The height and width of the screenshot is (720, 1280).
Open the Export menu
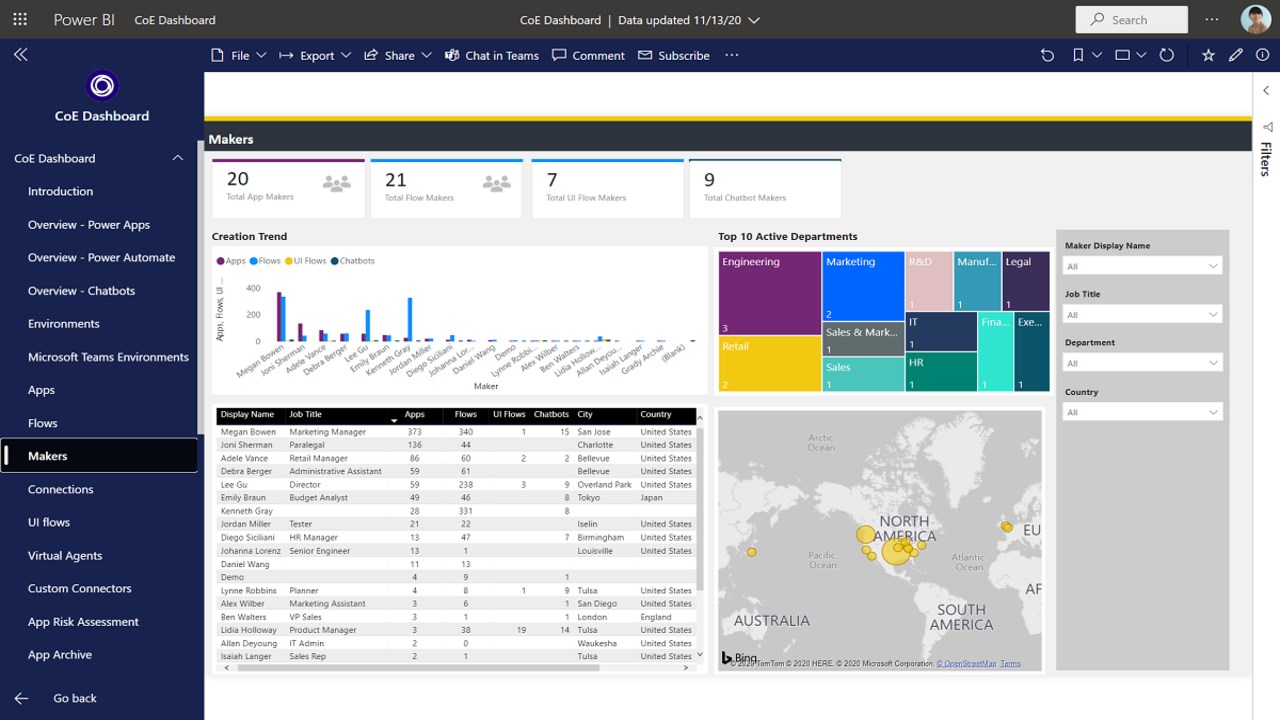[x=315, y=55]
